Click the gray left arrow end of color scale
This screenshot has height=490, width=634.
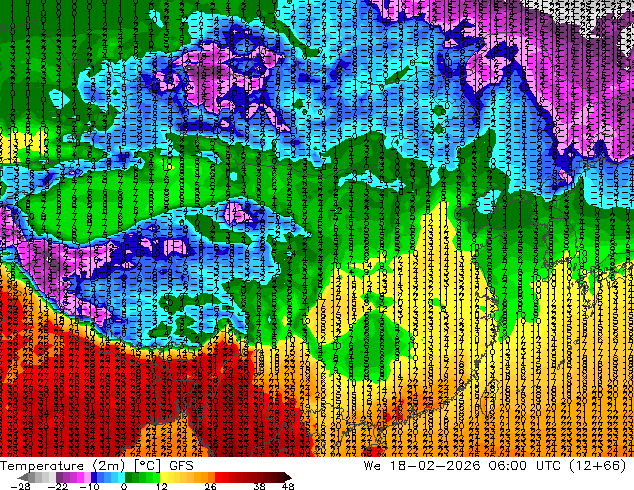click(x=23, y=477)
